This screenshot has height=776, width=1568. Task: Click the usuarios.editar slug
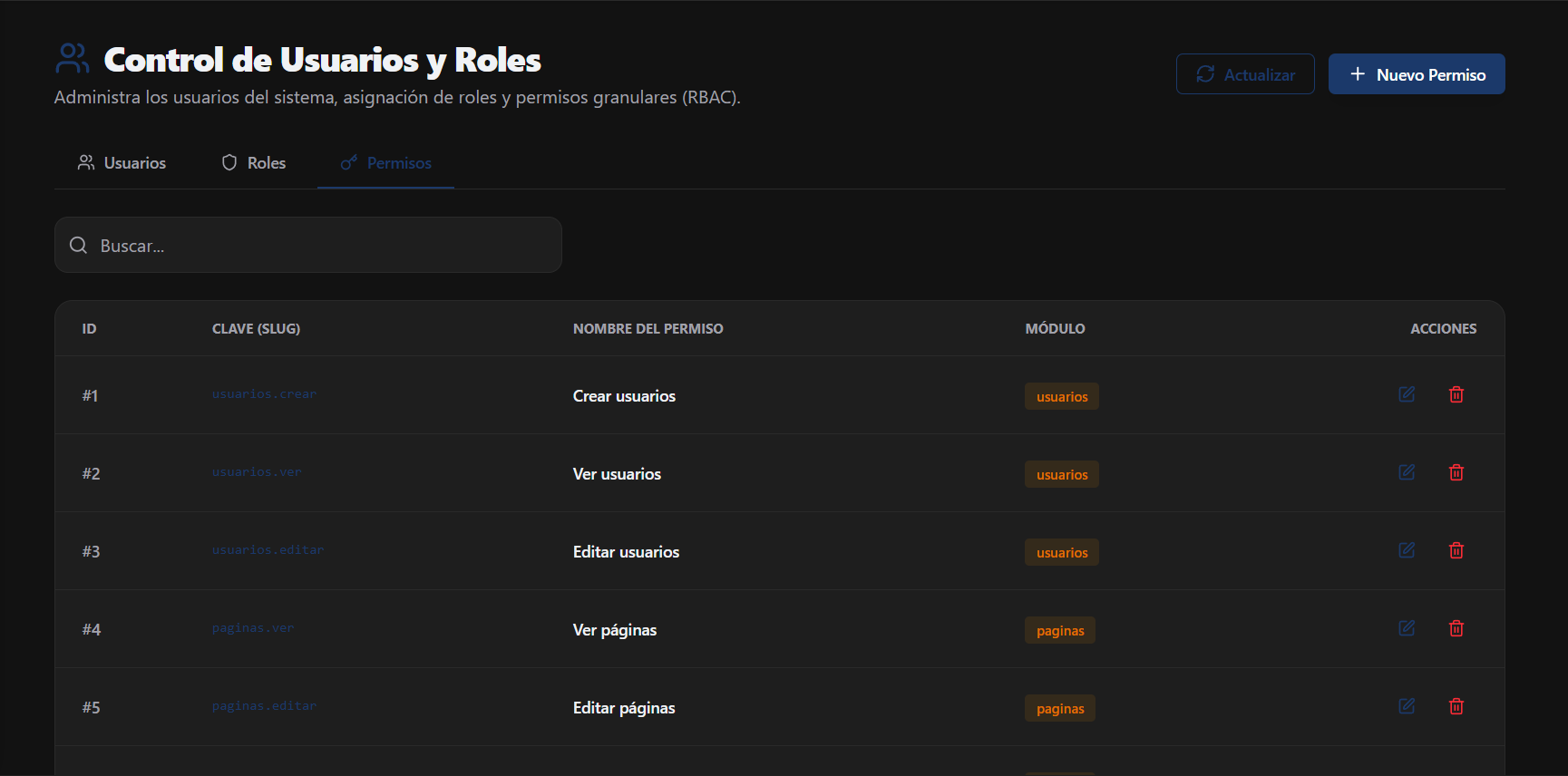tap(268, 550)
